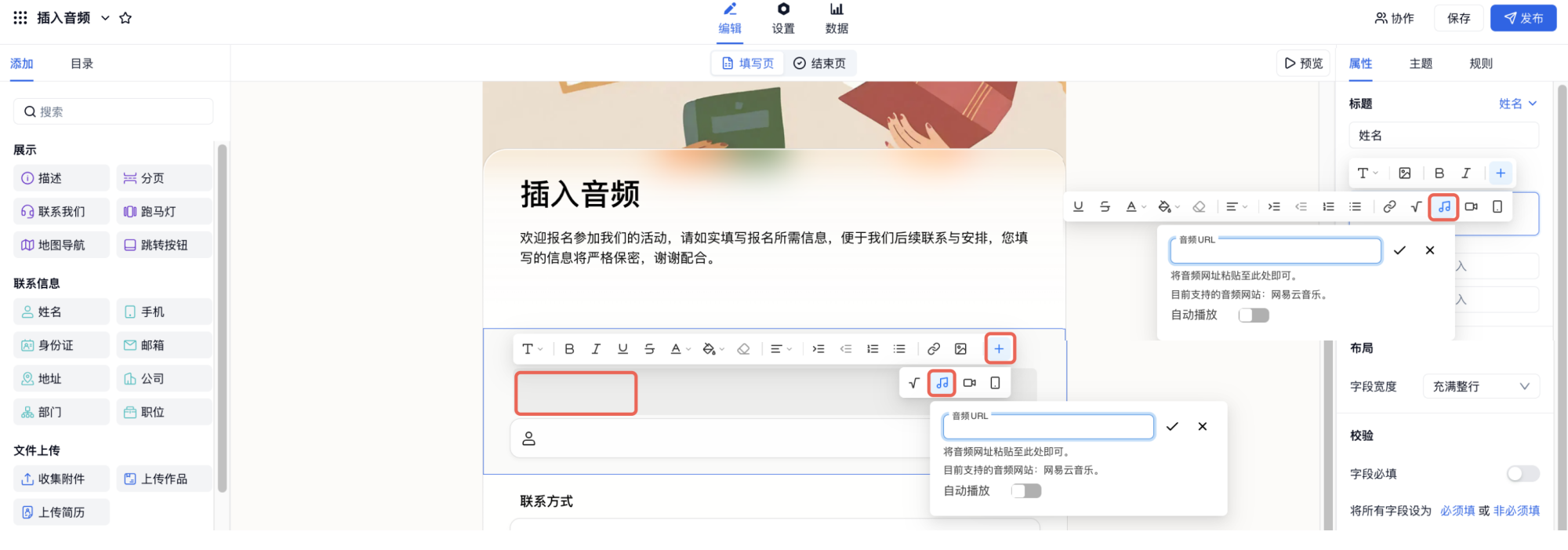
Task: Open the 插入音频 title dropdown arrow
Action: (x=105, y=18)
